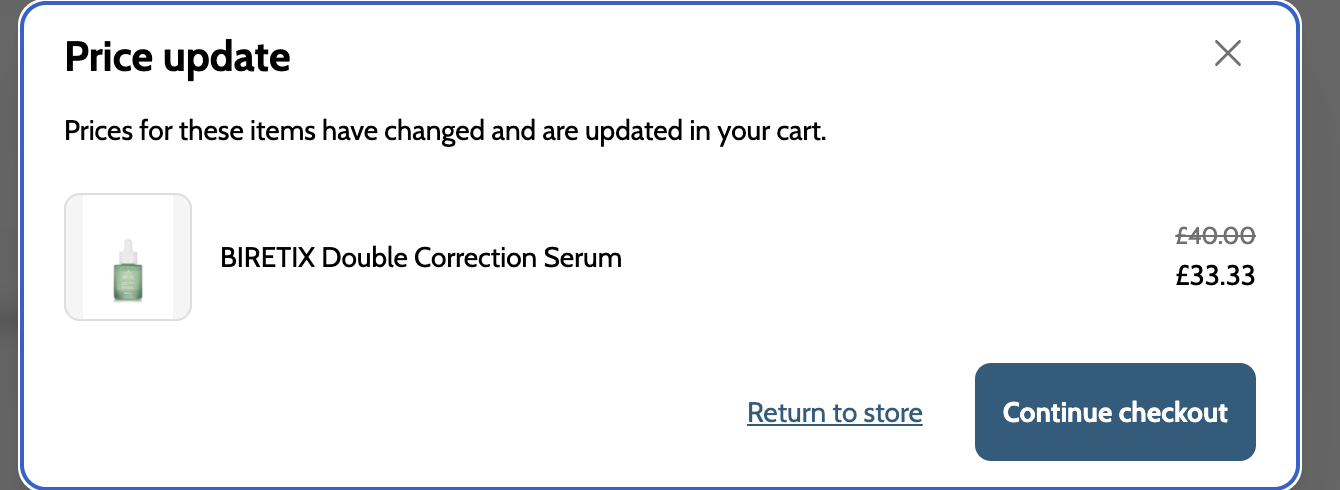This screenshot has width=1340, height=490.
Task: Click the Price update heading
Action: tap(177, 58)
